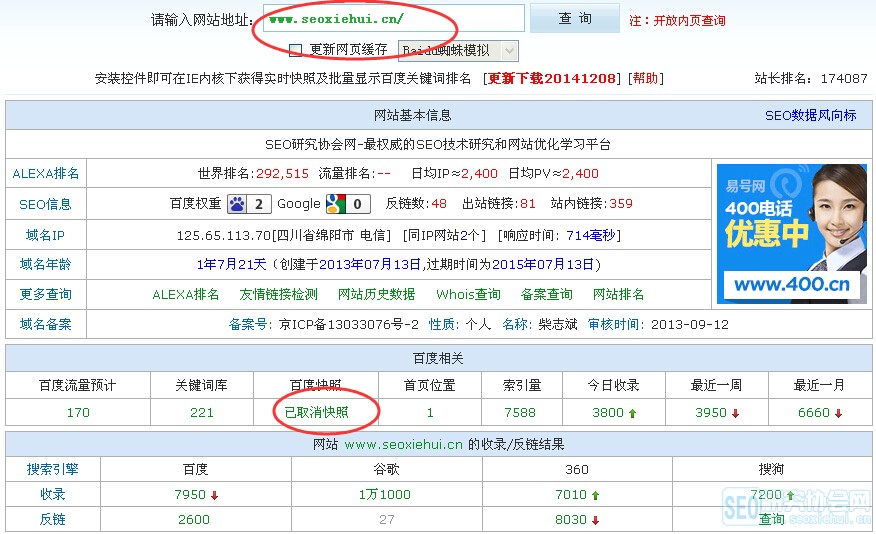Click homepage position value 1
The height and width of the screenshot is (534, 876).
pyautogui.click(x=430, y=413)
